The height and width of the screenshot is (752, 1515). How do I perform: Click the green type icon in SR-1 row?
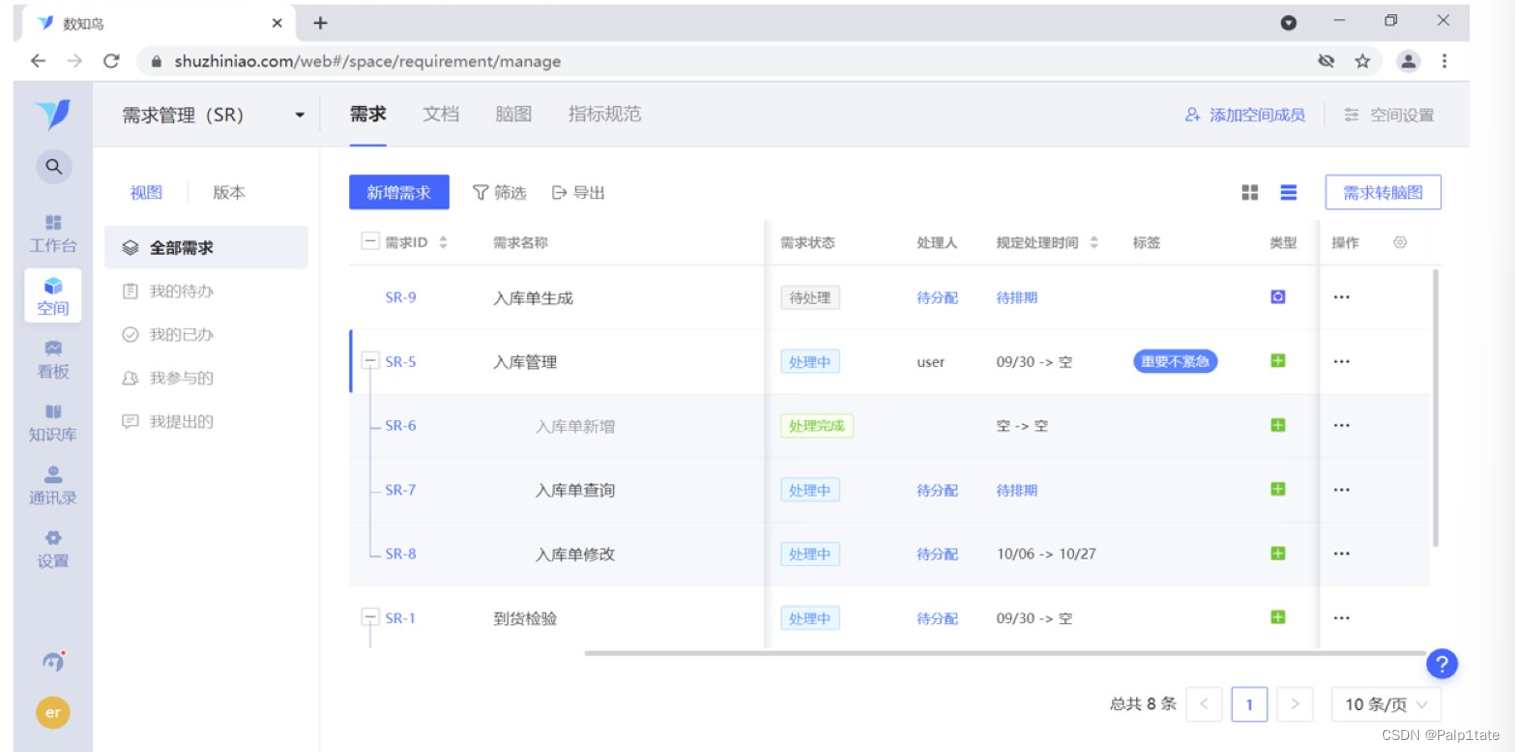point(1278,617)
